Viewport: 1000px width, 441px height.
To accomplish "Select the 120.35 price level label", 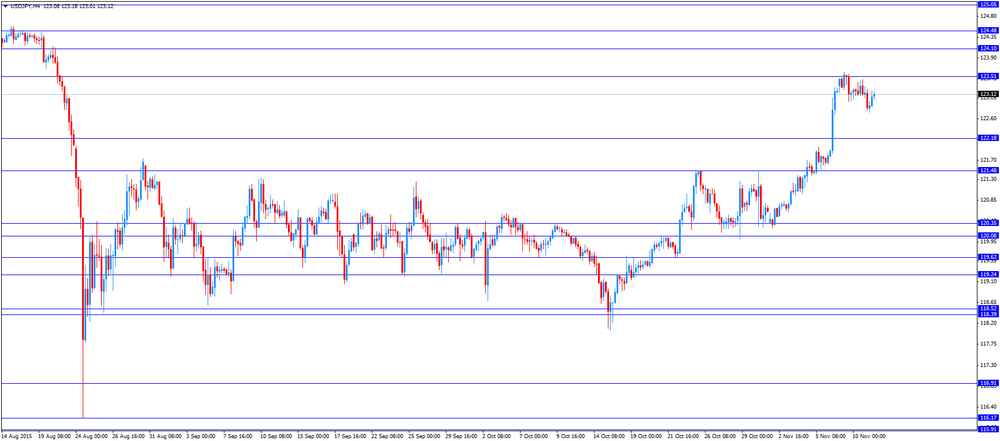I will [x=988, y=223].
